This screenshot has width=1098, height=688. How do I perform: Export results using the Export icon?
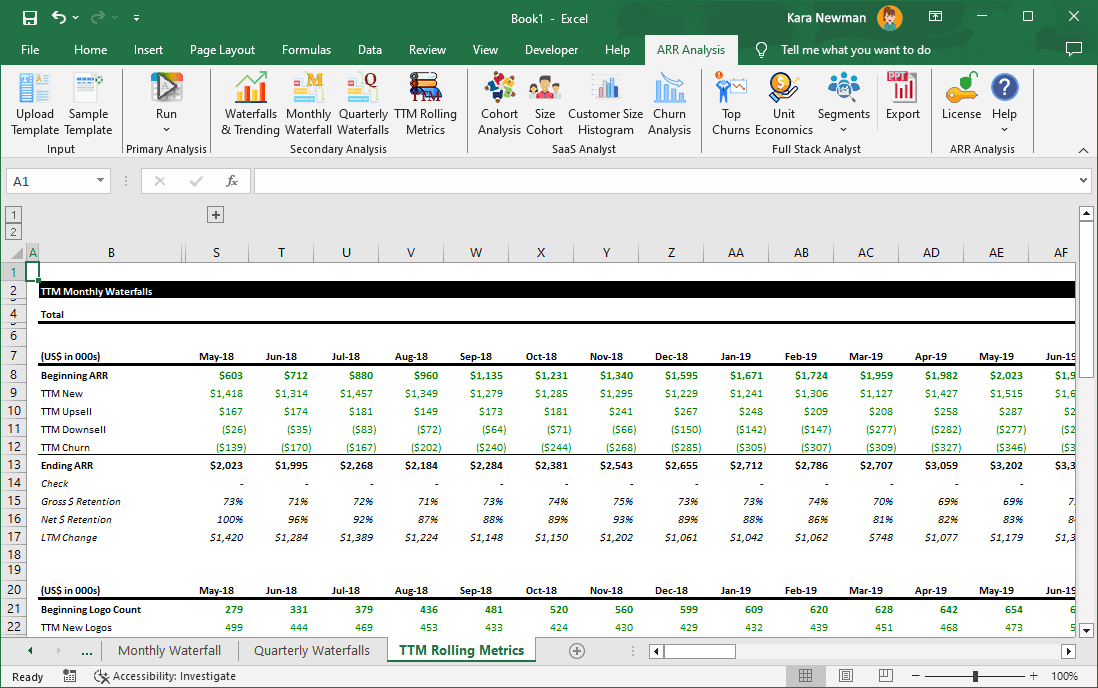[x=903, y=100]
